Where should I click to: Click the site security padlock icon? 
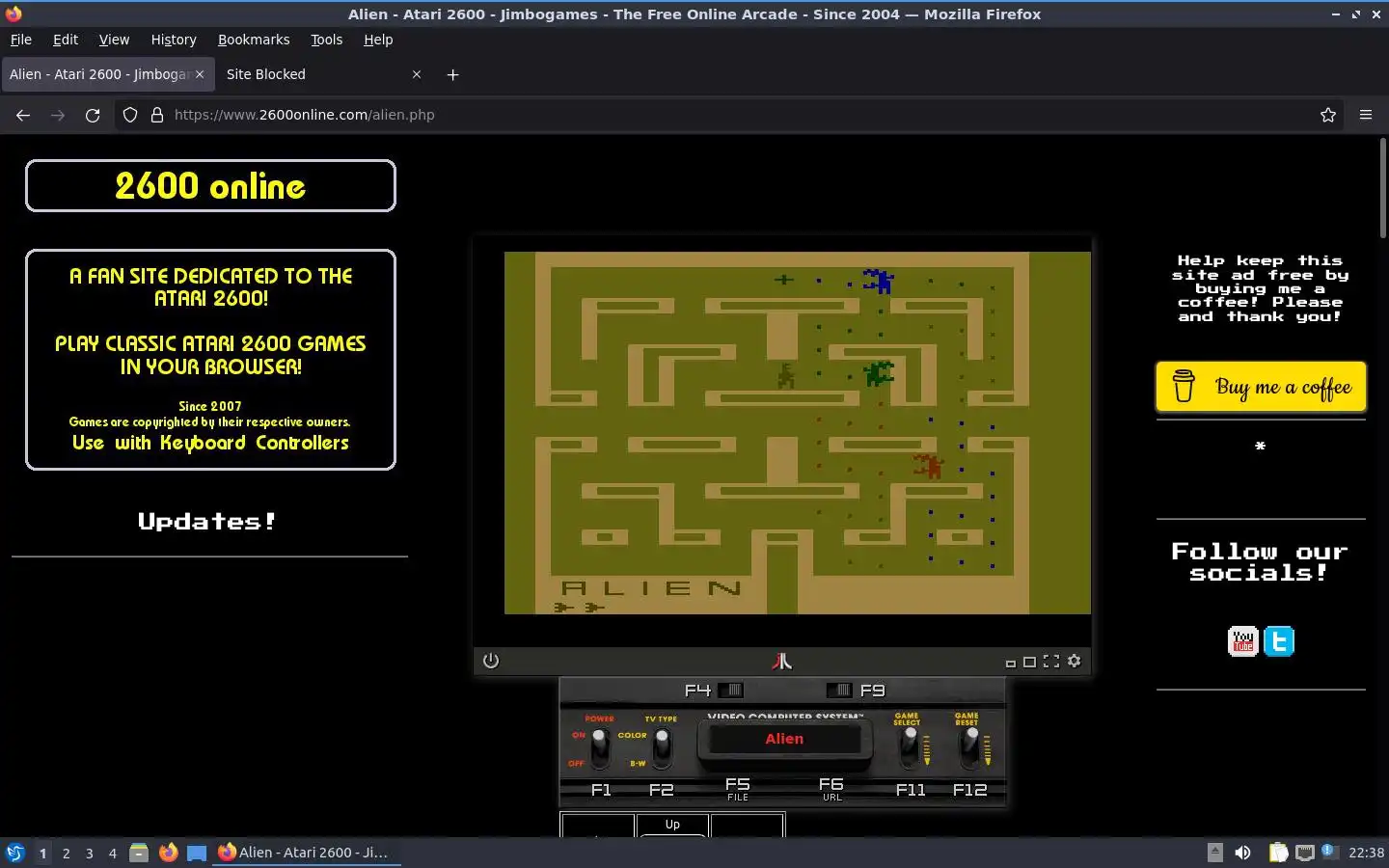pyautogui.click(x=157, y=115)
